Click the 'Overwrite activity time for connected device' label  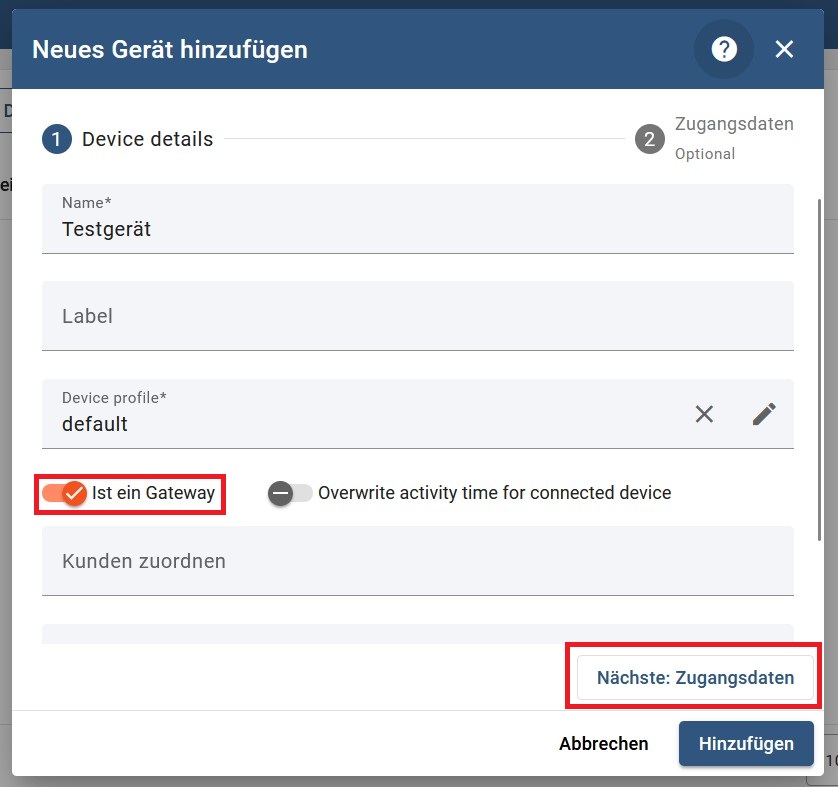tap(494, 493)
